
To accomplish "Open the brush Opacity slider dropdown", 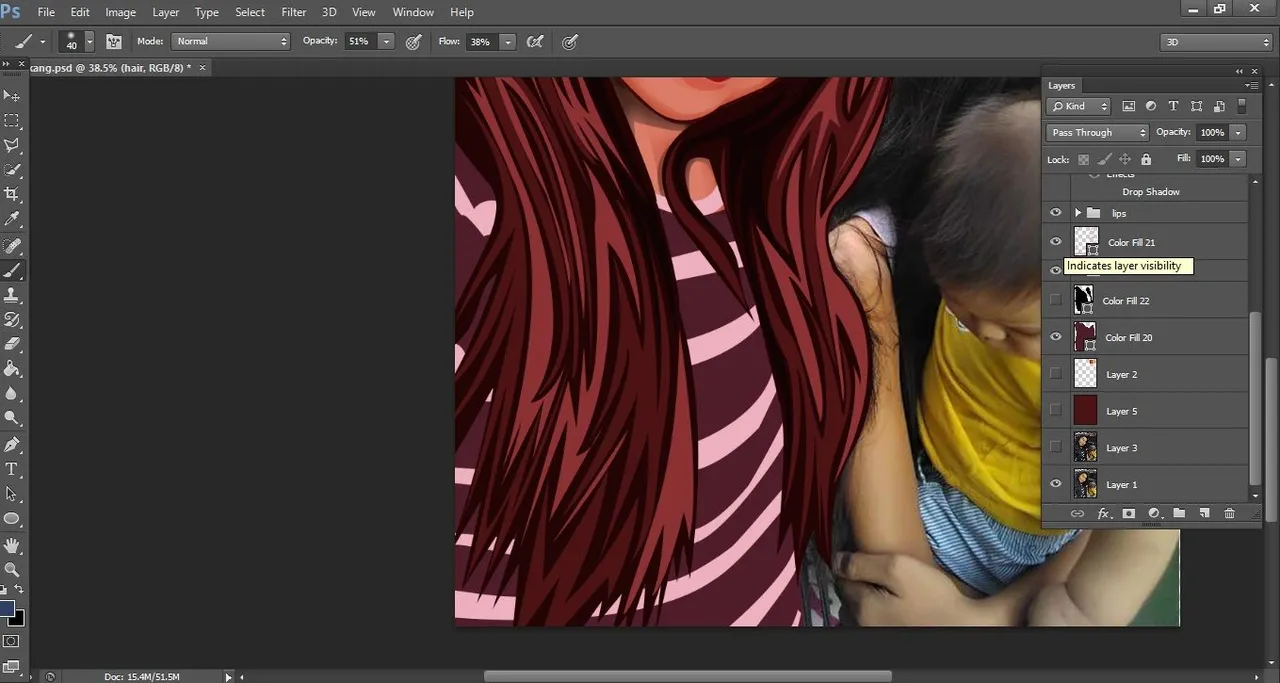I will (386, 42).
